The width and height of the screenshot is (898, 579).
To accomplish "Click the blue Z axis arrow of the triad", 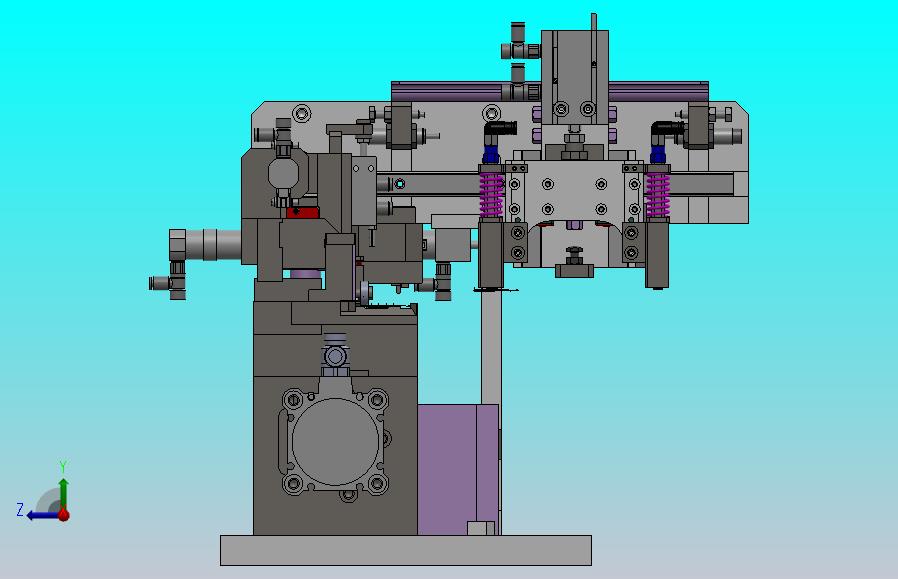I will [42, 515].
